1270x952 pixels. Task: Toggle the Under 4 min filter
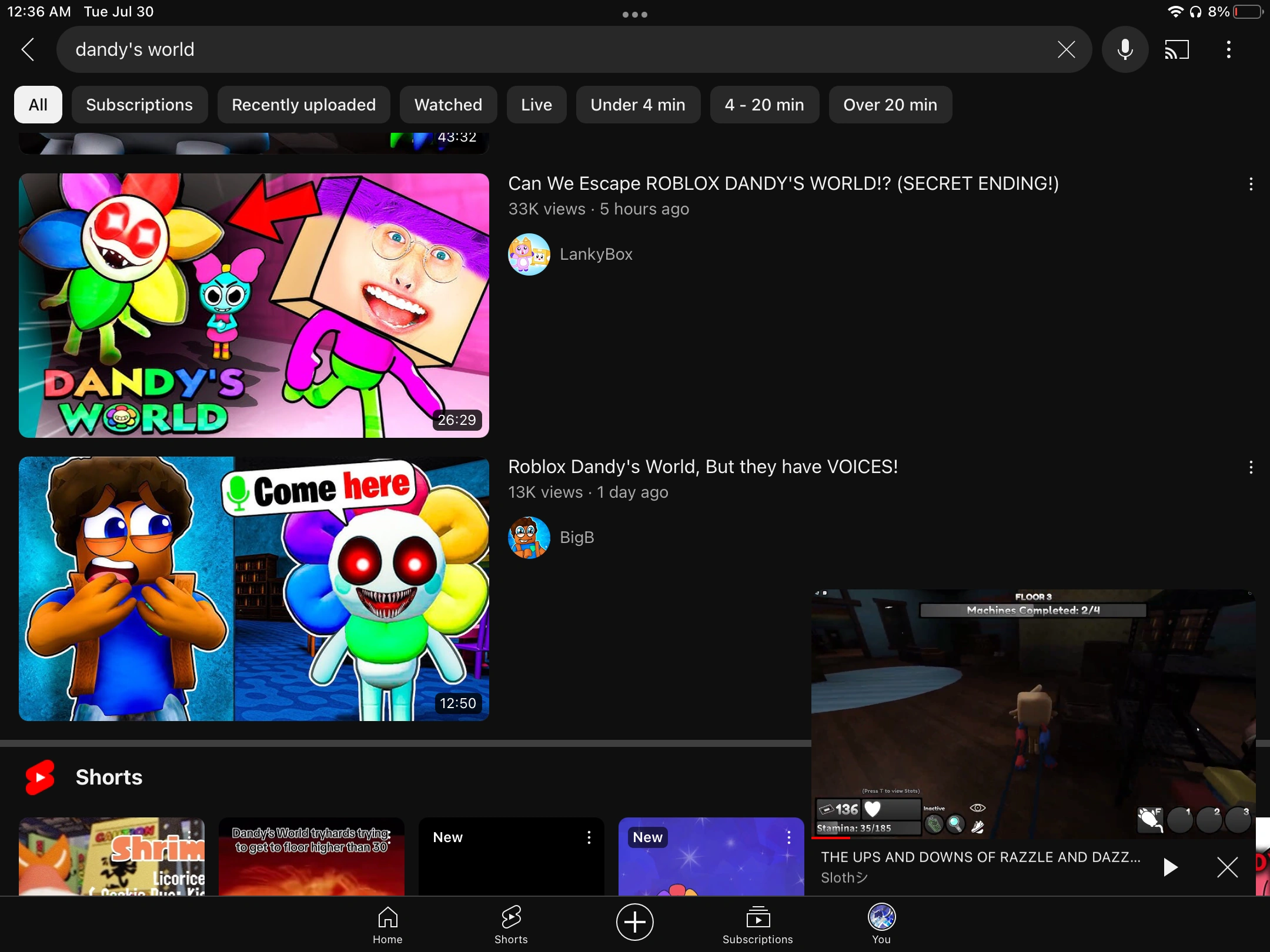coord(637,105)
